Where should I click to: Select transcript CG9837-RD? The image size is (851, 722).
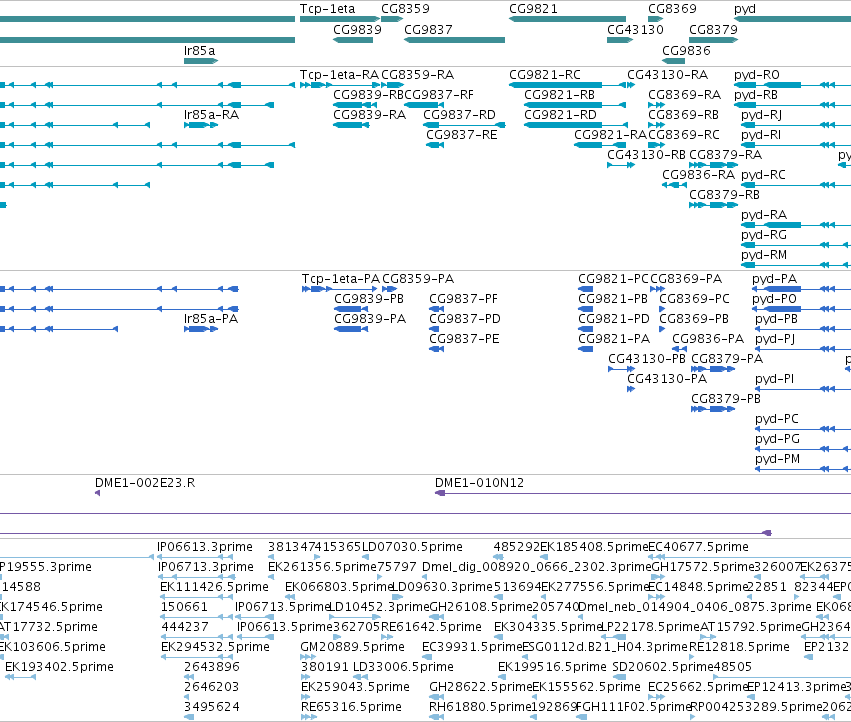(x=459, y=115)
